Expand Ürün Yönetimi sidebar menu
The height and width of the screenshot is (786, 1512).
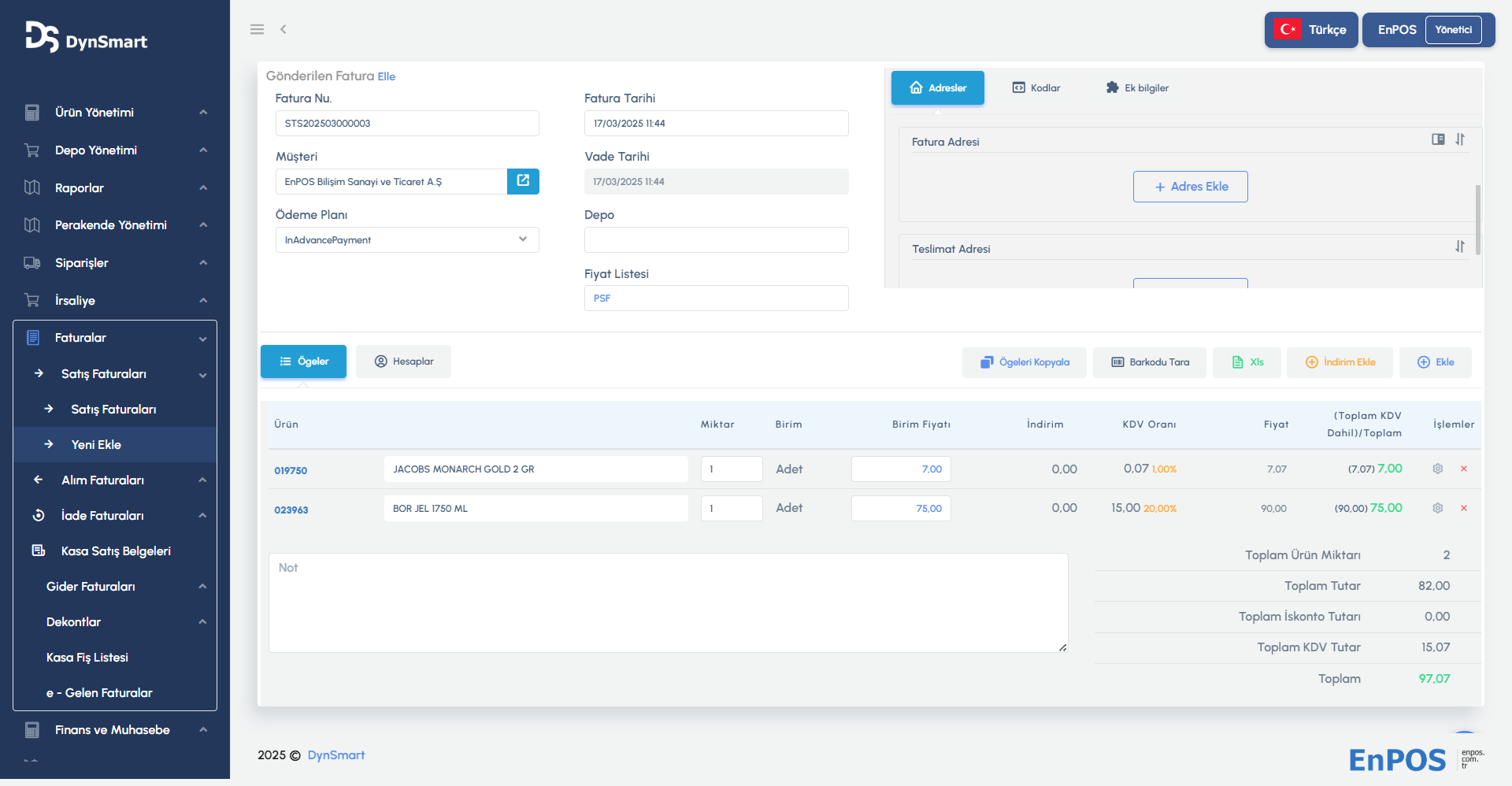tap(115, 113)
